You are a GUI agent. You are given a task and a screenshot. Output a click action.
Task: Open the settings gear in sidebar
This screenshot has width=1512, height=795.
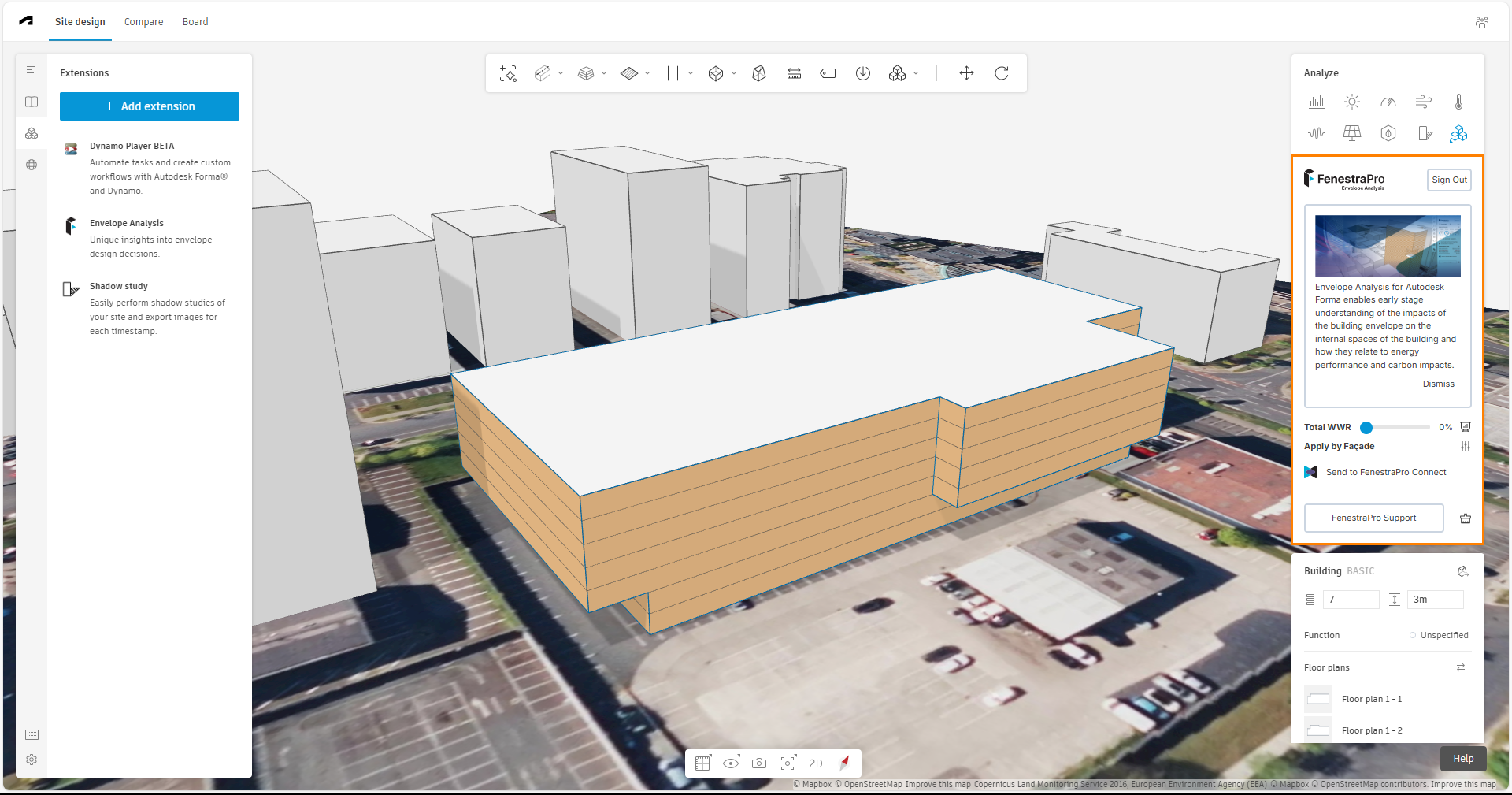[31, 760]
